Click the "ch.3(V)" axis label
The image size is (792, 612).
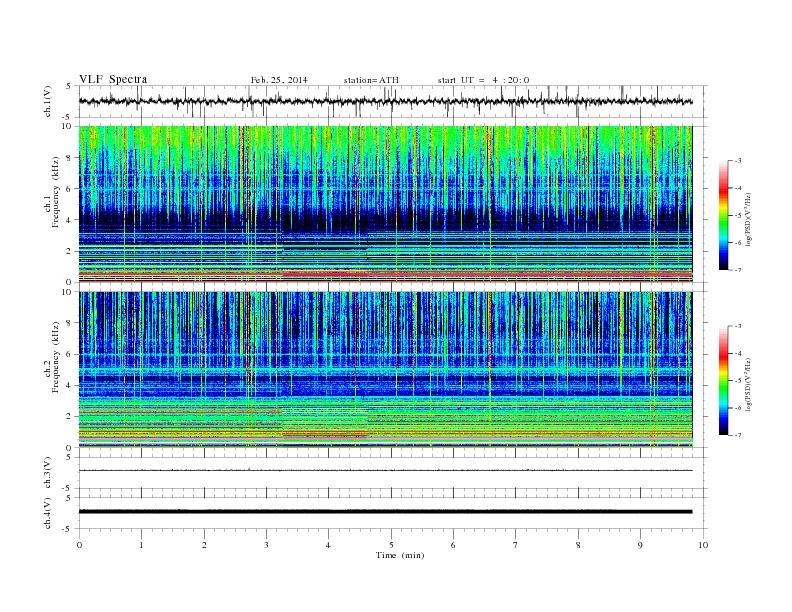pos(48,473)
